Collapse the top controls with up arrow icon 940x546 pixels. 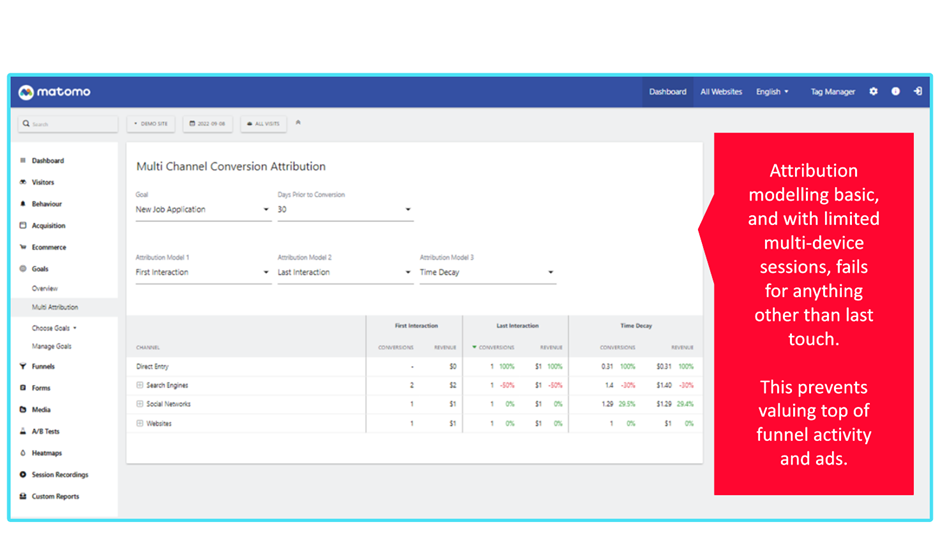coord(298,123)
